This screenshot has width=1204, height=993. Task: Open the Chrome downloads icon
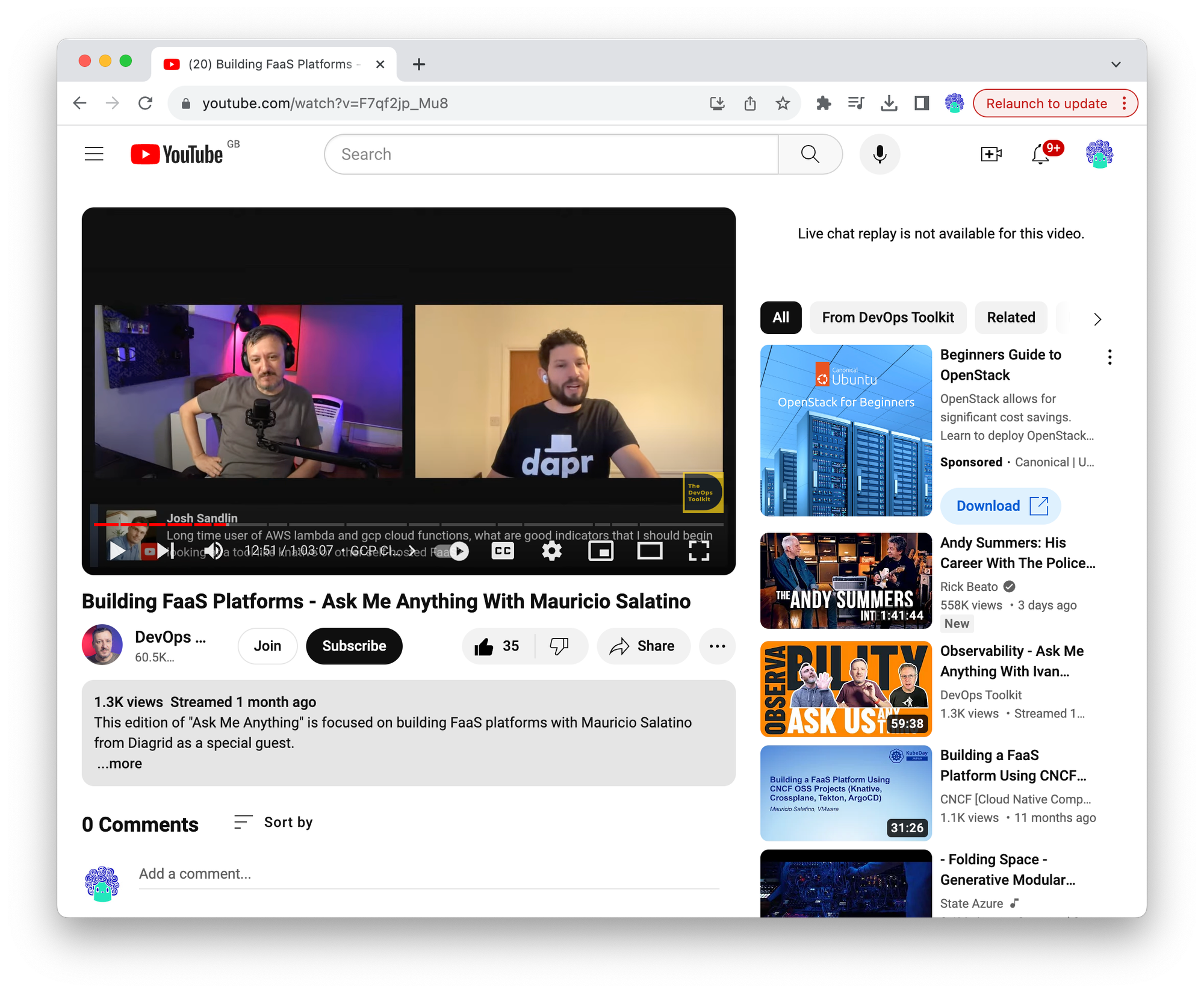pyautogui.click(x=889, y=104)
